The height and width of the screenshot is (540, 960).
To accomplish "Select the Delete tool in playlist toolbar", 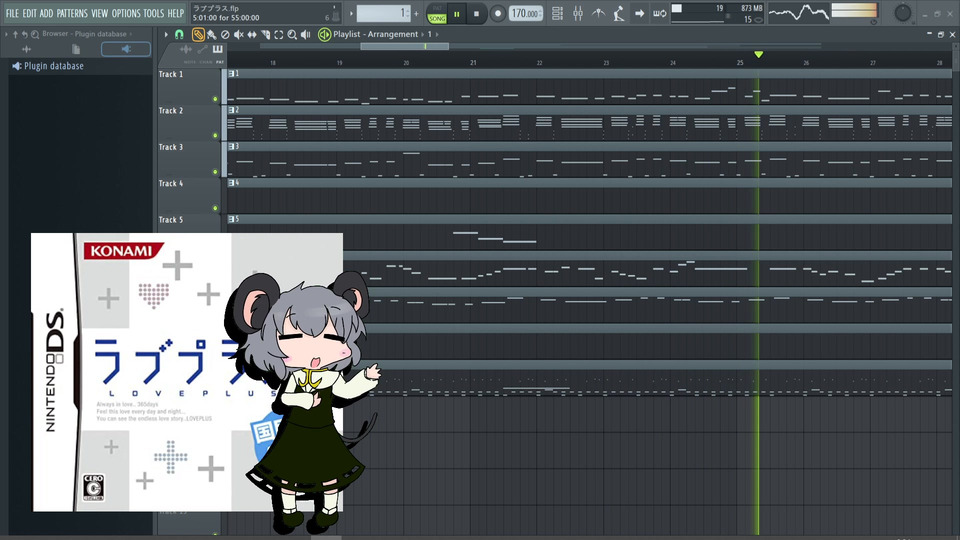I will [x=225, y=35].
